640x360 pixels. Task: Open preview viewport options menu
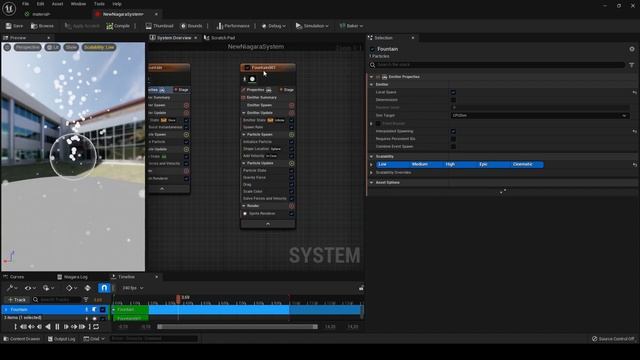(7, 47)
